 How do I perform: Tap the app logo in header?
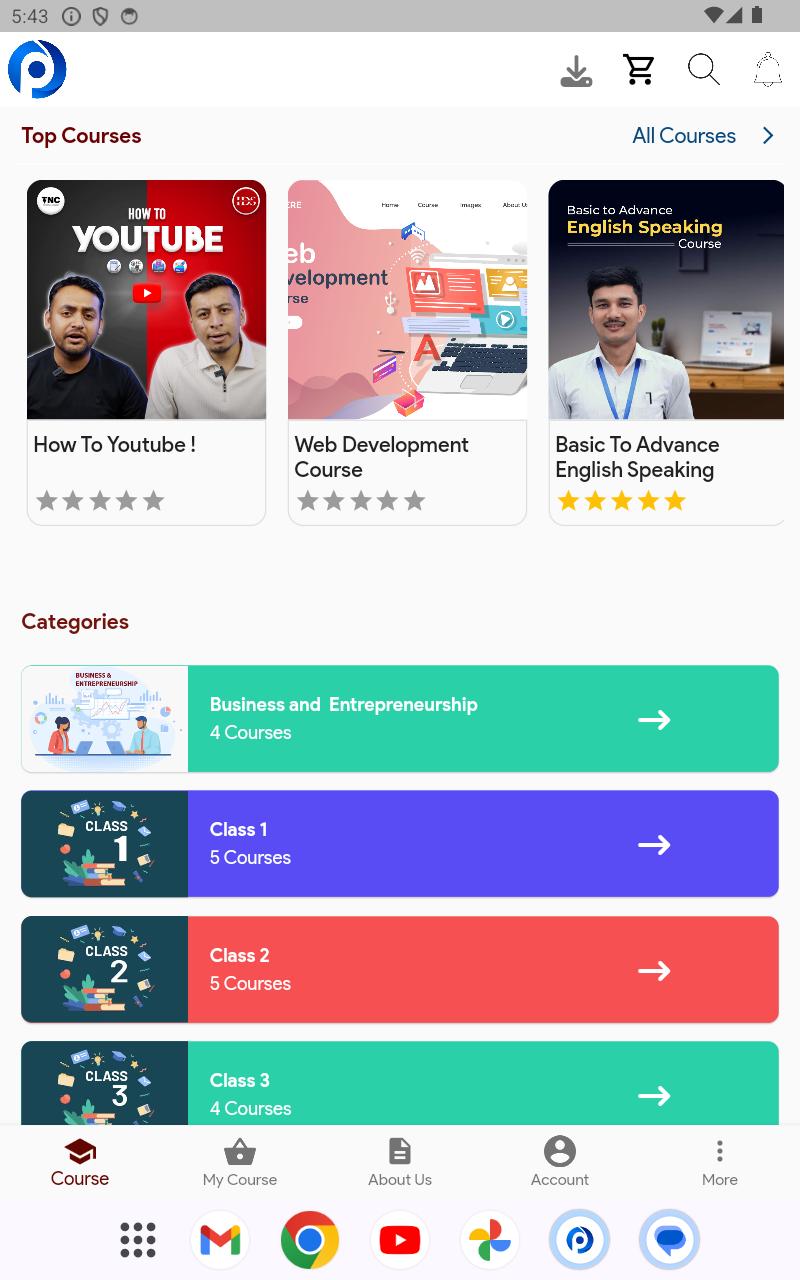click(38, 69)
